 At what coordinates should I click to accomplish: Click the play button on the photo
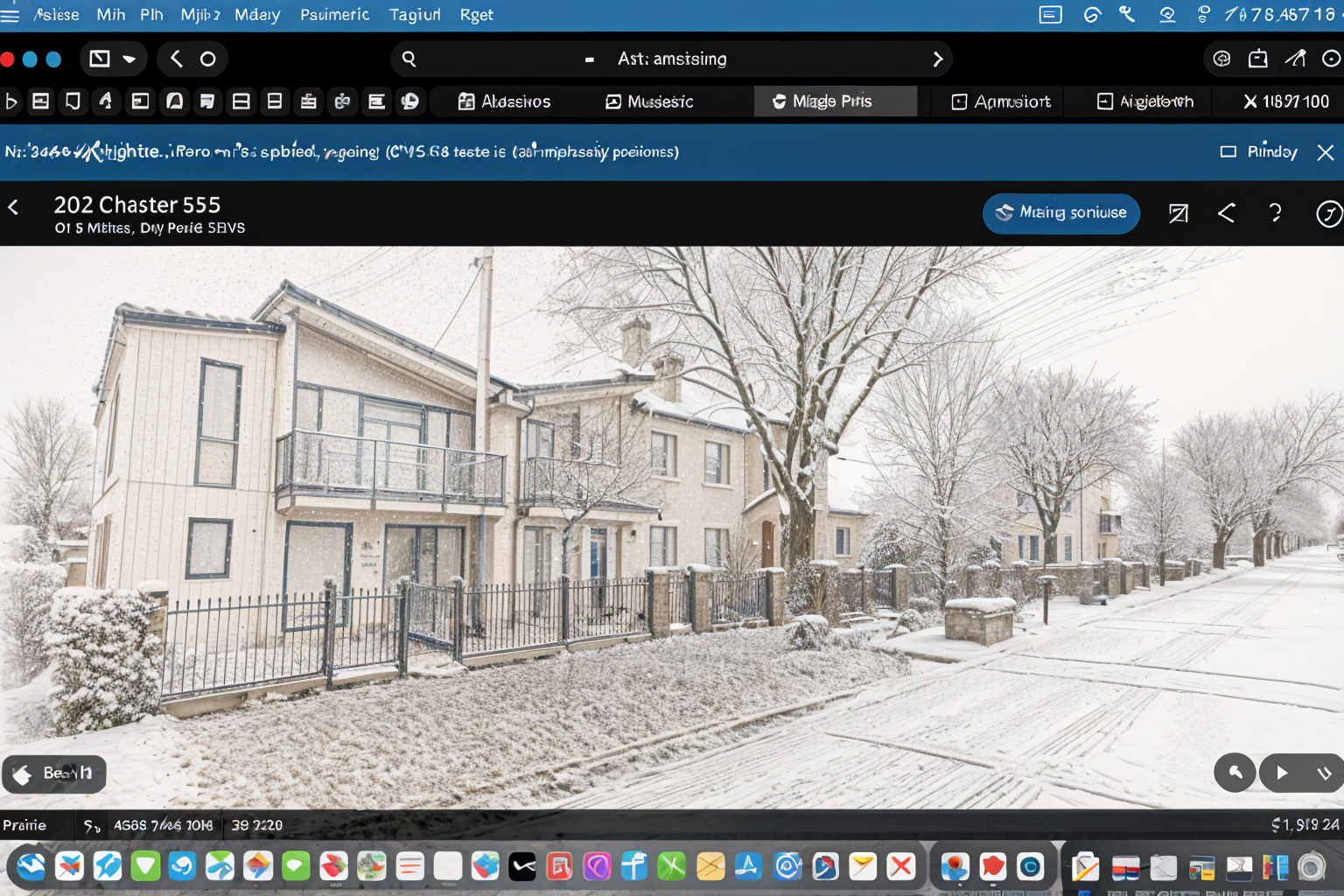pyautogui.click(x=1282, y=773)
